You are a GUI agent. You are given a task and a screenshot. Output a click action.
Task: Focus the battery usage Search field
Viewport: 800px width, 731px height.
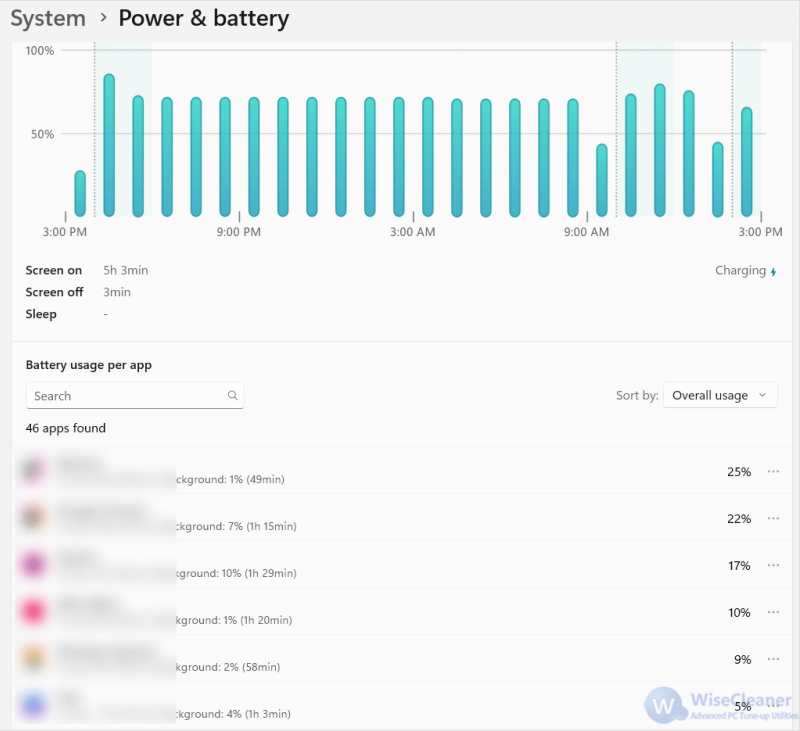135,395
